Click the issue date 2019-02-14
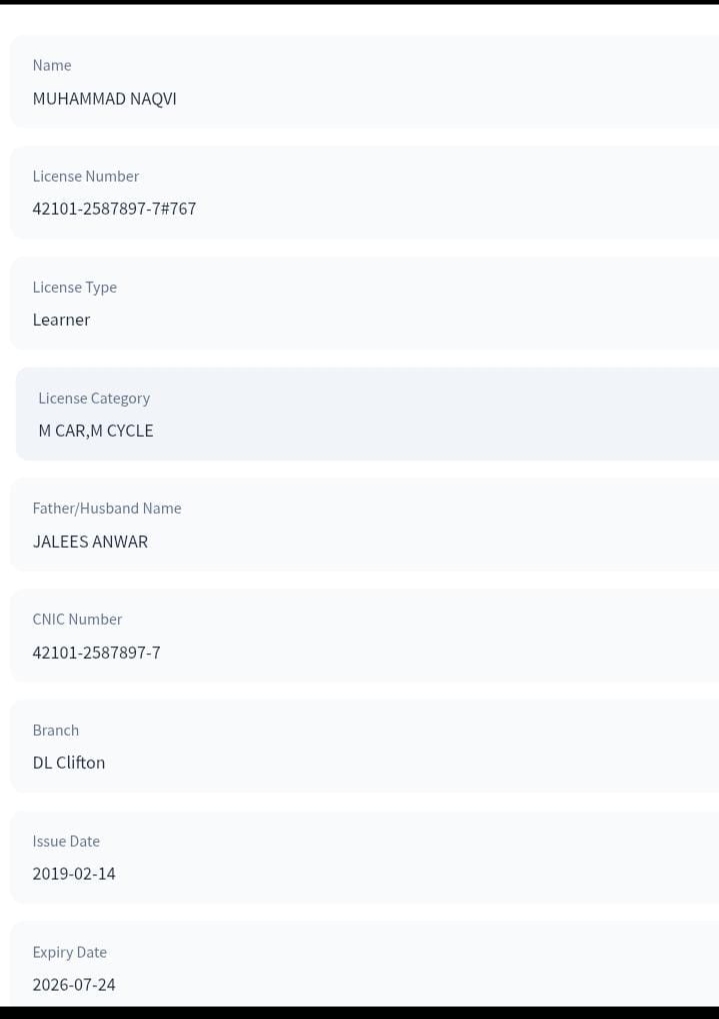Viewport: 719px width, 1019px height. [74, 874]
